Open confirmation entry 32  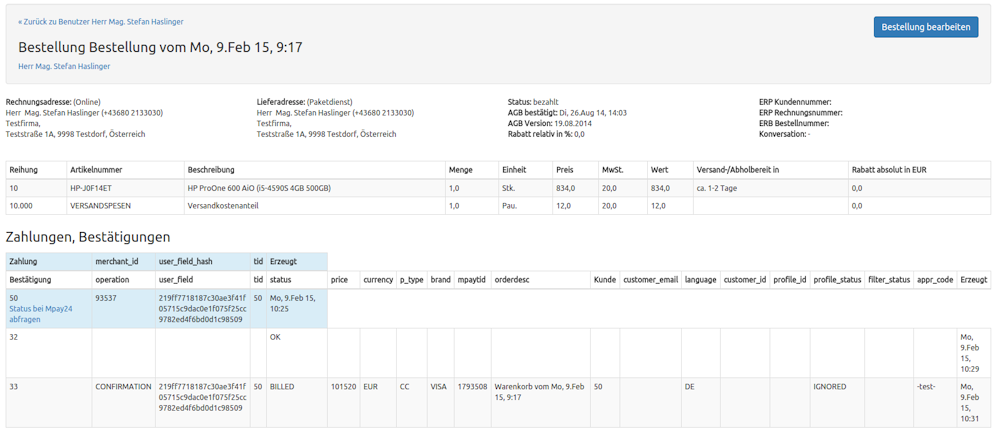(x=14, y=338)
